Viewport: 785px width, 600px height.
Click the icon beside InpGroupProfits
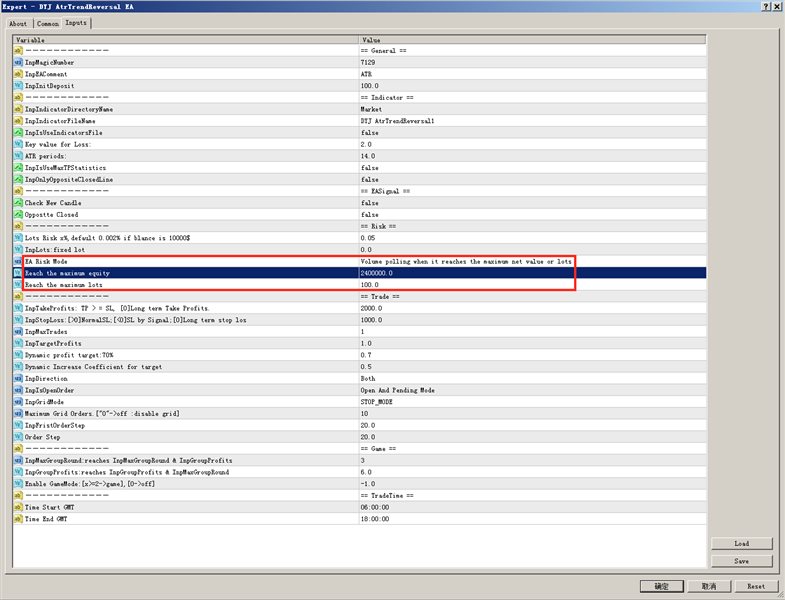[18, 472]
